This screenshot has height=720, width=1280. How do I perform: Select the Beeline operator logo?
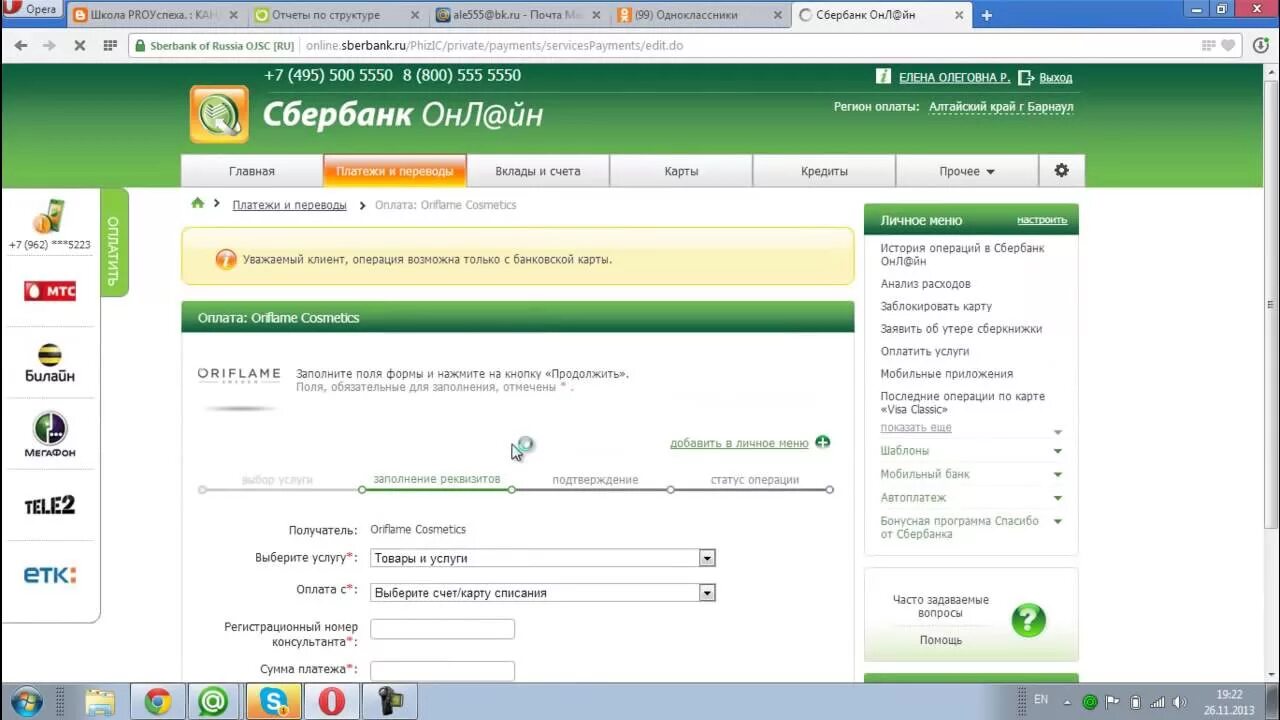(50, 363)
